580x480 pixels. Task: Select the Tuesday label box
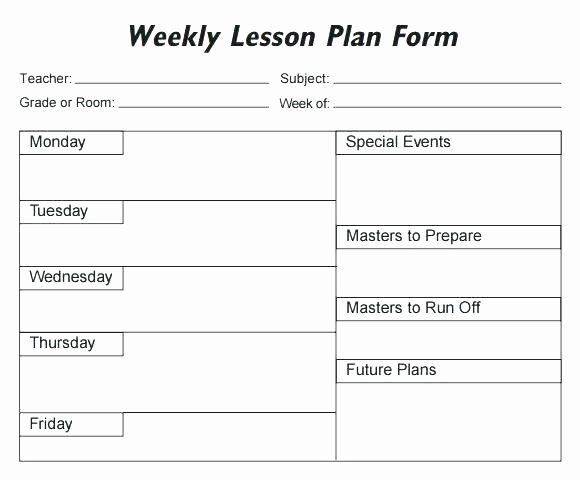71,212
